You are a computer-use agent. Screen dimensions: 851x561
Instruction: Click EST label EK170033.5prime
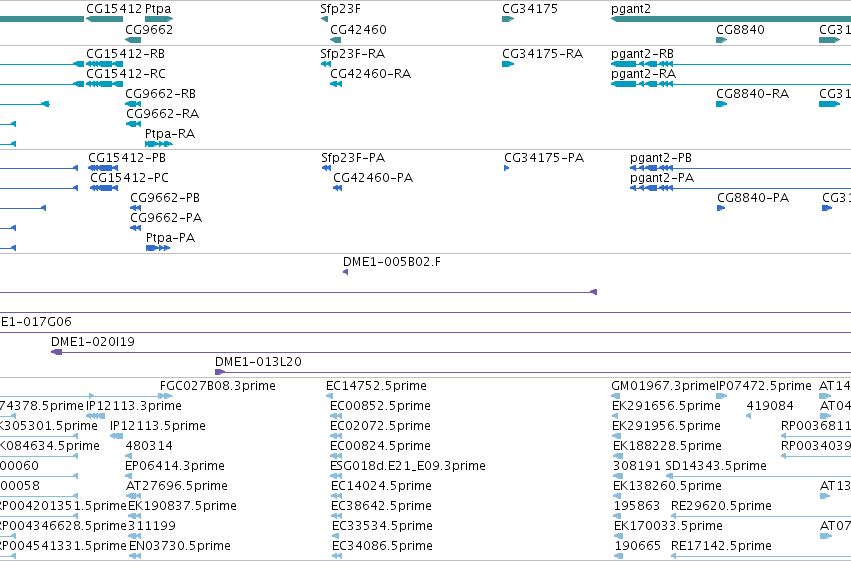pyautogui.click(x=668, y=526)
